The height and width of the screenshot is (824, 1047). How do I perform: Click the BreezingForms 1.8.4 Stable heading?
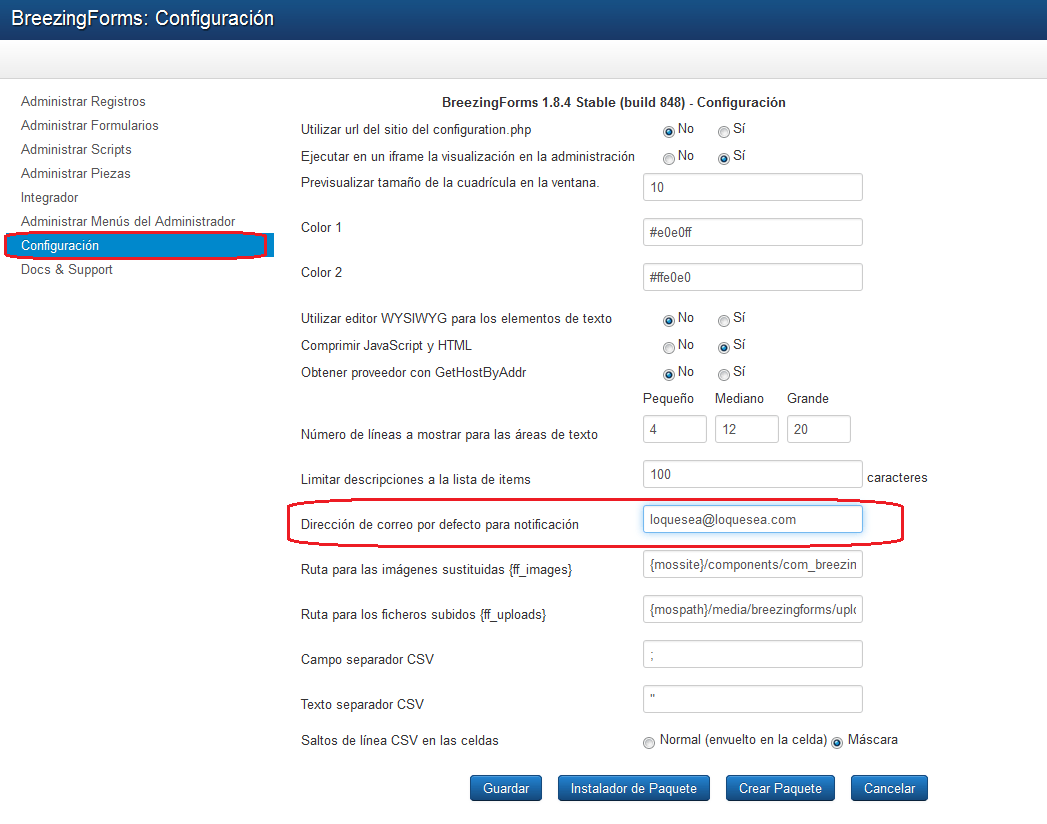[x=614, y=102]
